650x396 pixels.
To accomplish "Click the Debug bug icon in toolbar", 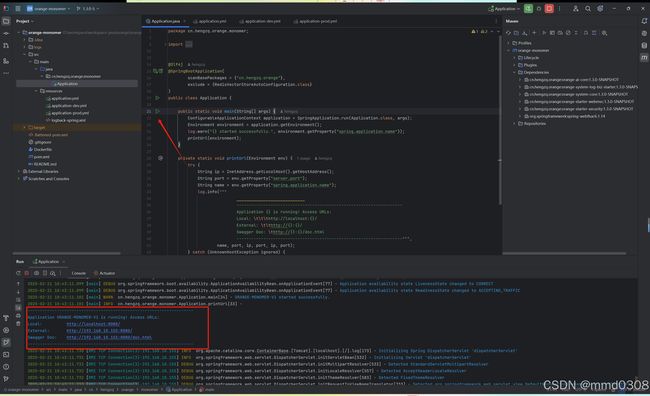I will (x=538, y=8).
